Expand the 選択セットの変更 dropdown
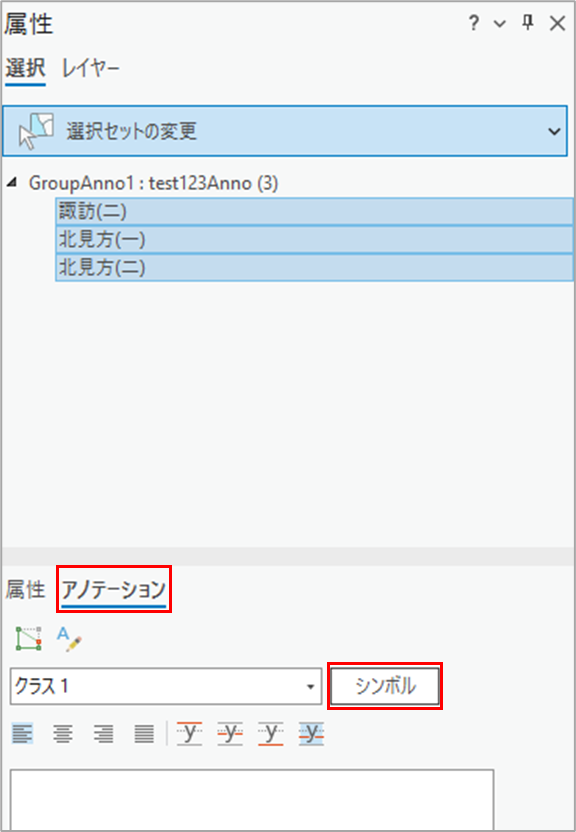Image resolution: width=576 pixels, height=832 pixels. [285, 131]
